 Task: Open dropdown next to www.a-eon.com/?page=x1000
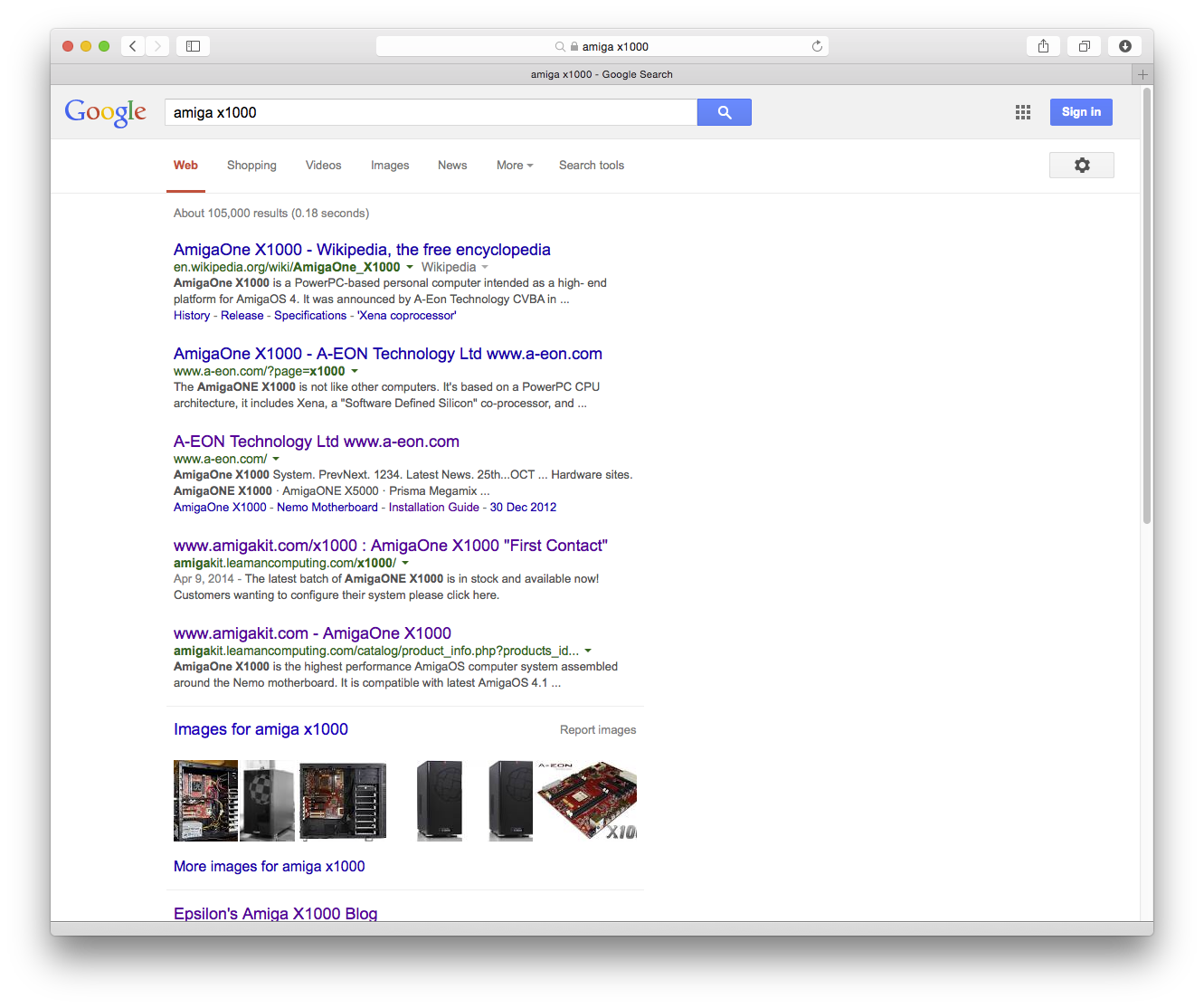(x=355, y=371)
